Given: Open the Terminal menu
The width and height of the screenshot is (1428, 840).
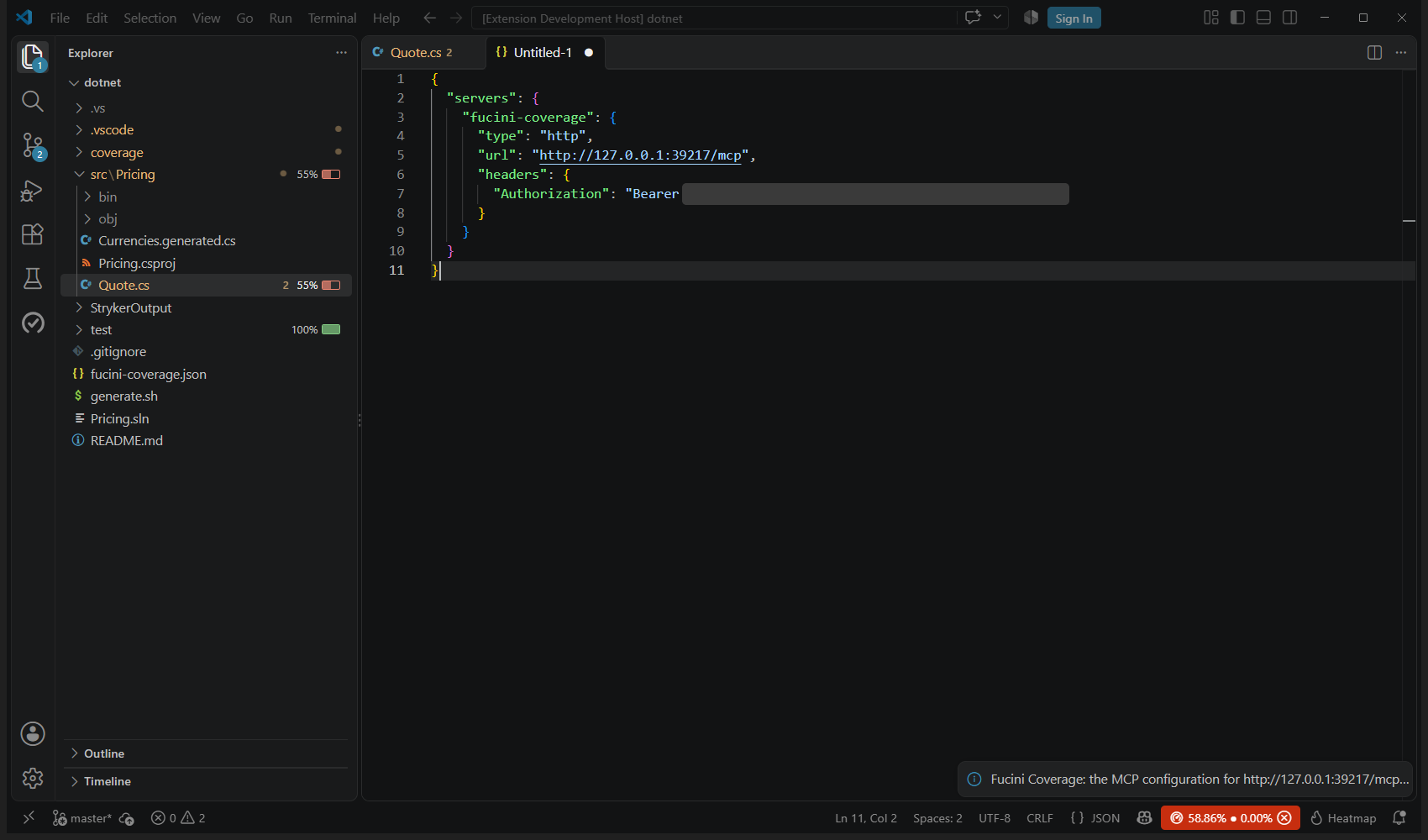Looking at the screenshot, I should (332, 18).
